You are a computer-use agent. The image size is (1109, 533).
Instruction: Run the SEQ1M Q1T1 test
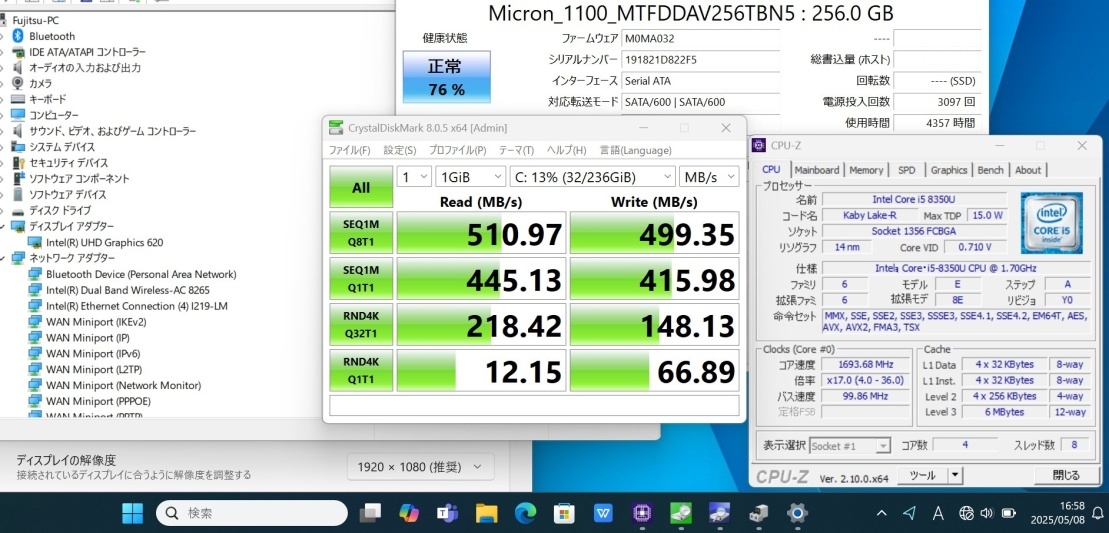point(361,279)
